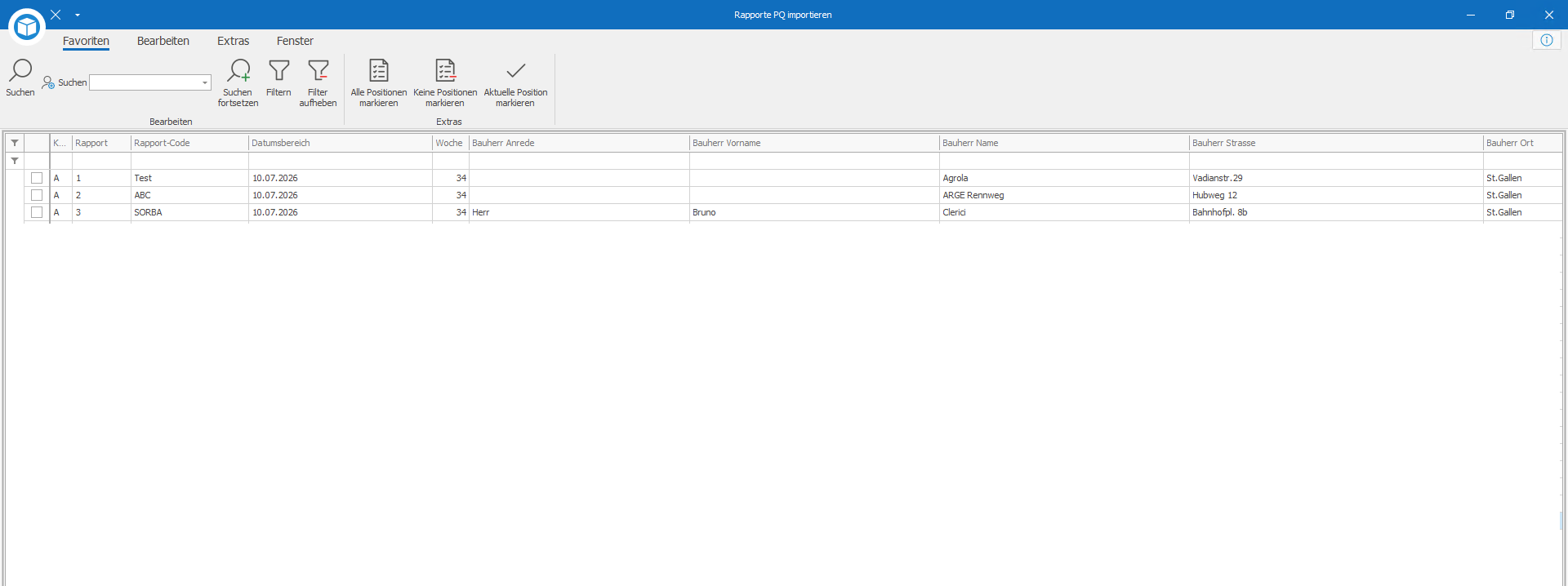
Task: Click the Bahnhofpl. 8b street cell
Action: (x=1336, y=212)
